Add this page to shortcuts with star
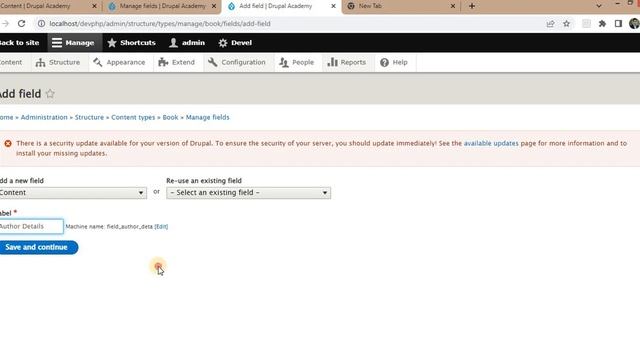Image resolution: width=640 pixels, height=360 pixels. [x=50, y=94]
